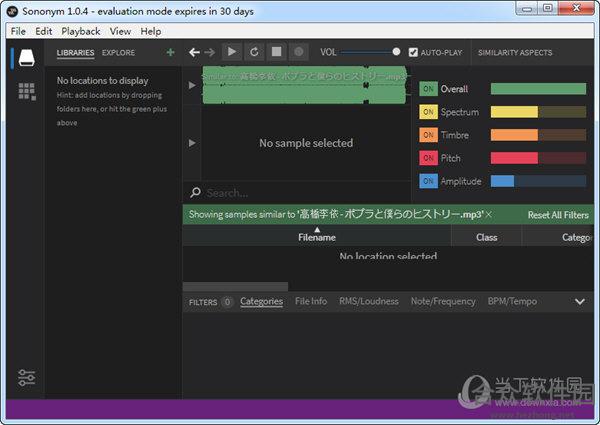The image size is (600, 425).
Task: Open the Libraries drive icon in sidebar
Action: 27,57
